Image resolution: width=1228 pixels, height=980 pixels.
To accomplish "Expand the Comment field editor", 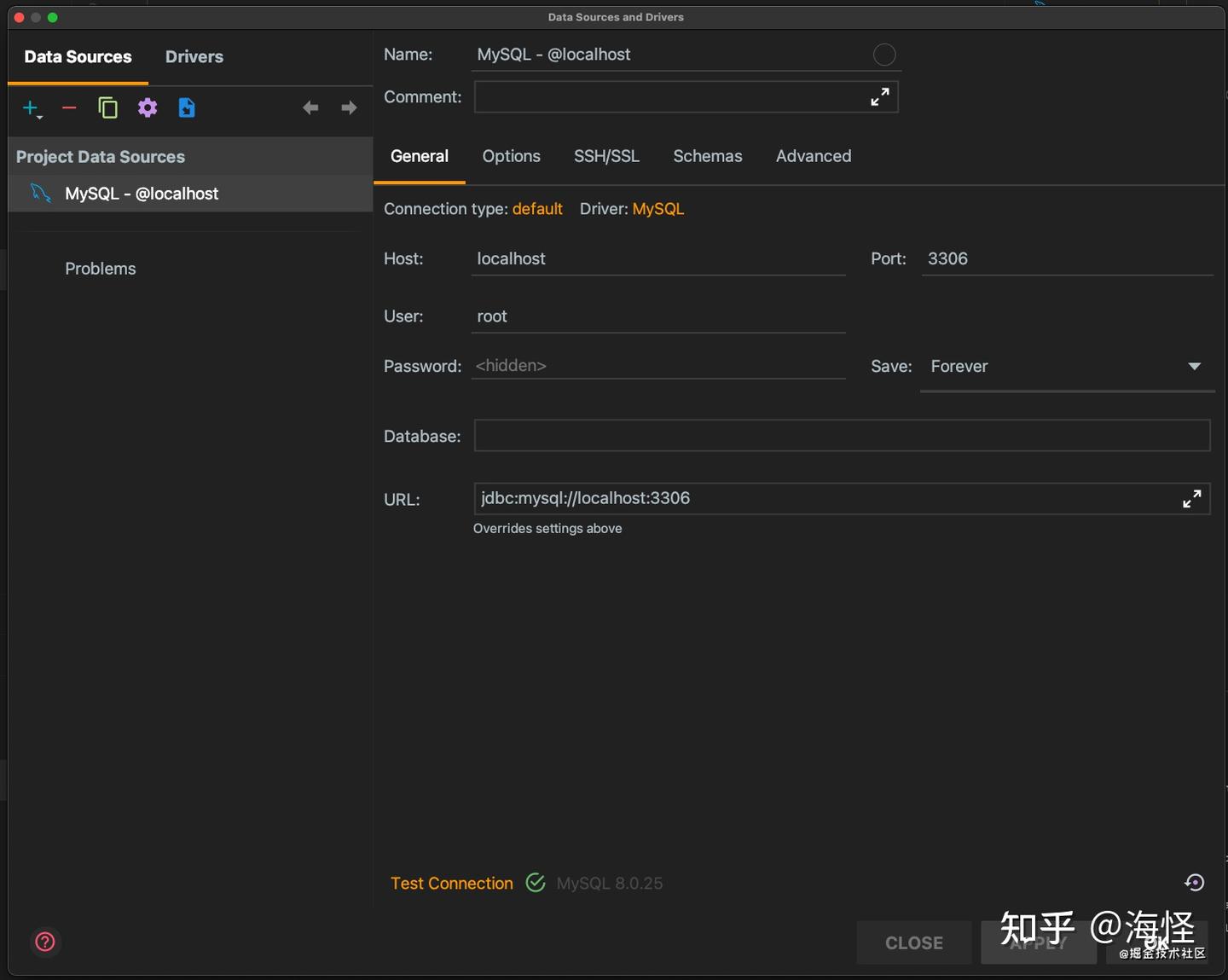I will tap(880, 96).
